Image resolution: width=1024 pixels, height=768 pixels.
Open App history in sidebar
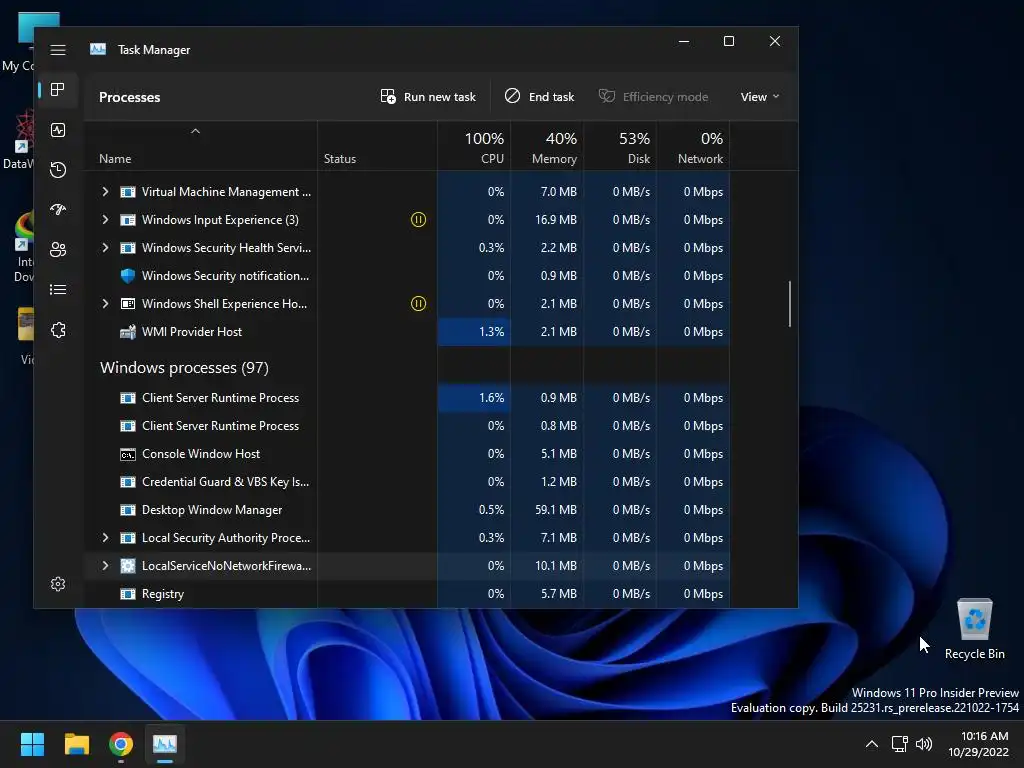(x=57, y=170)
